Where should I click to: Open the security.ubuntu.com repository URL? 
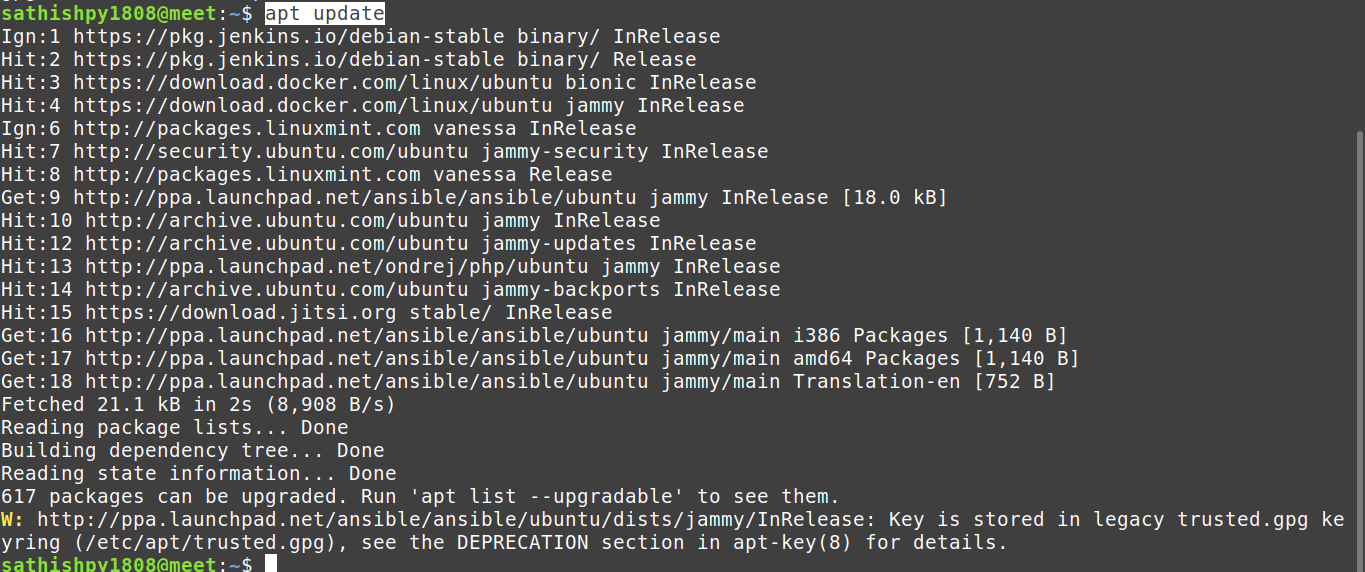coord(270,152)
